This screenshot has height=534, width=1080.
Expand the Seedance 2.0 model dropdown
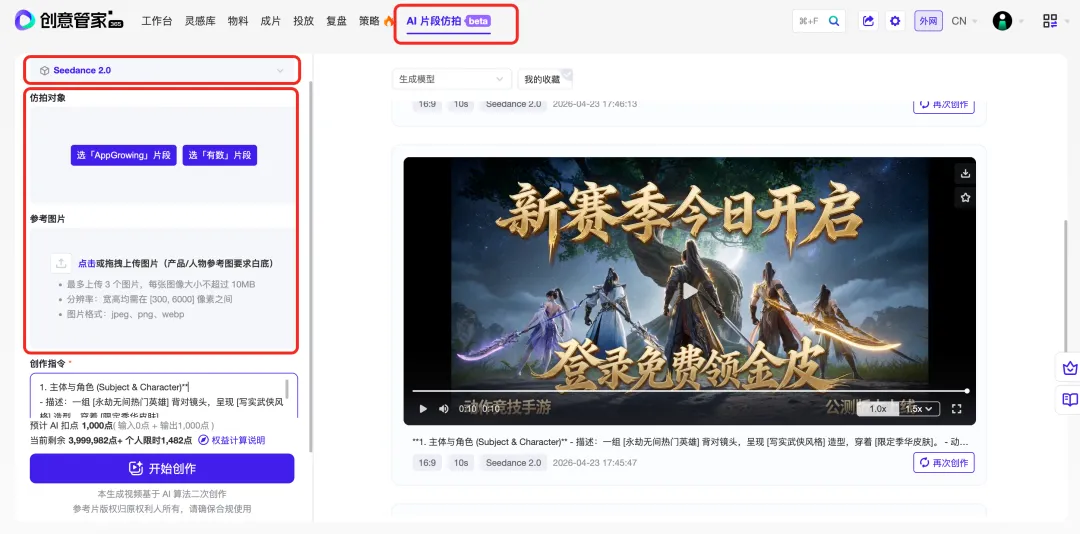162,71
